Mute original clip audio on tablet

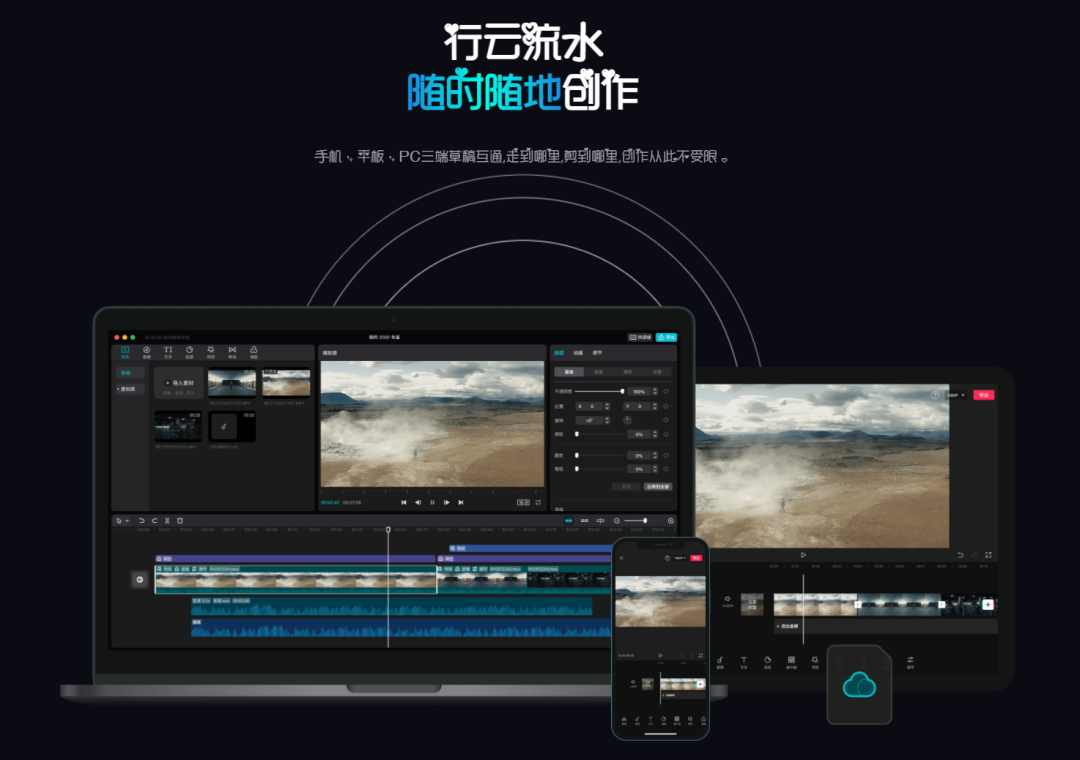point(728,600)
